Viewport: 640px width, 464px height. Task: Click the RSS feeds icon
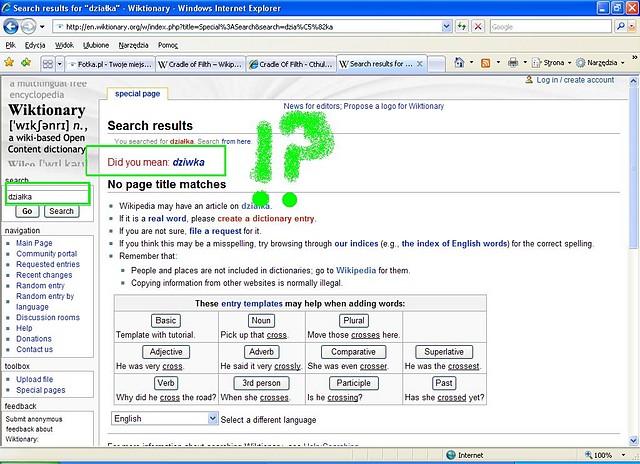485,63
